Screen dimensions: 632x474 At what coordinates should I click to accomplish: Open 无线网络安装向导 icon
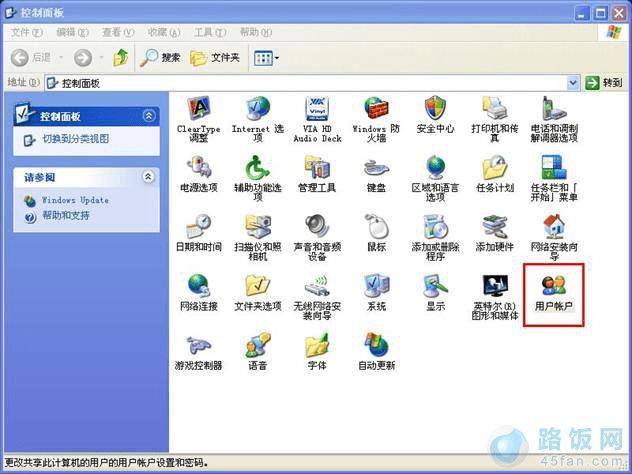pos(317,285)
